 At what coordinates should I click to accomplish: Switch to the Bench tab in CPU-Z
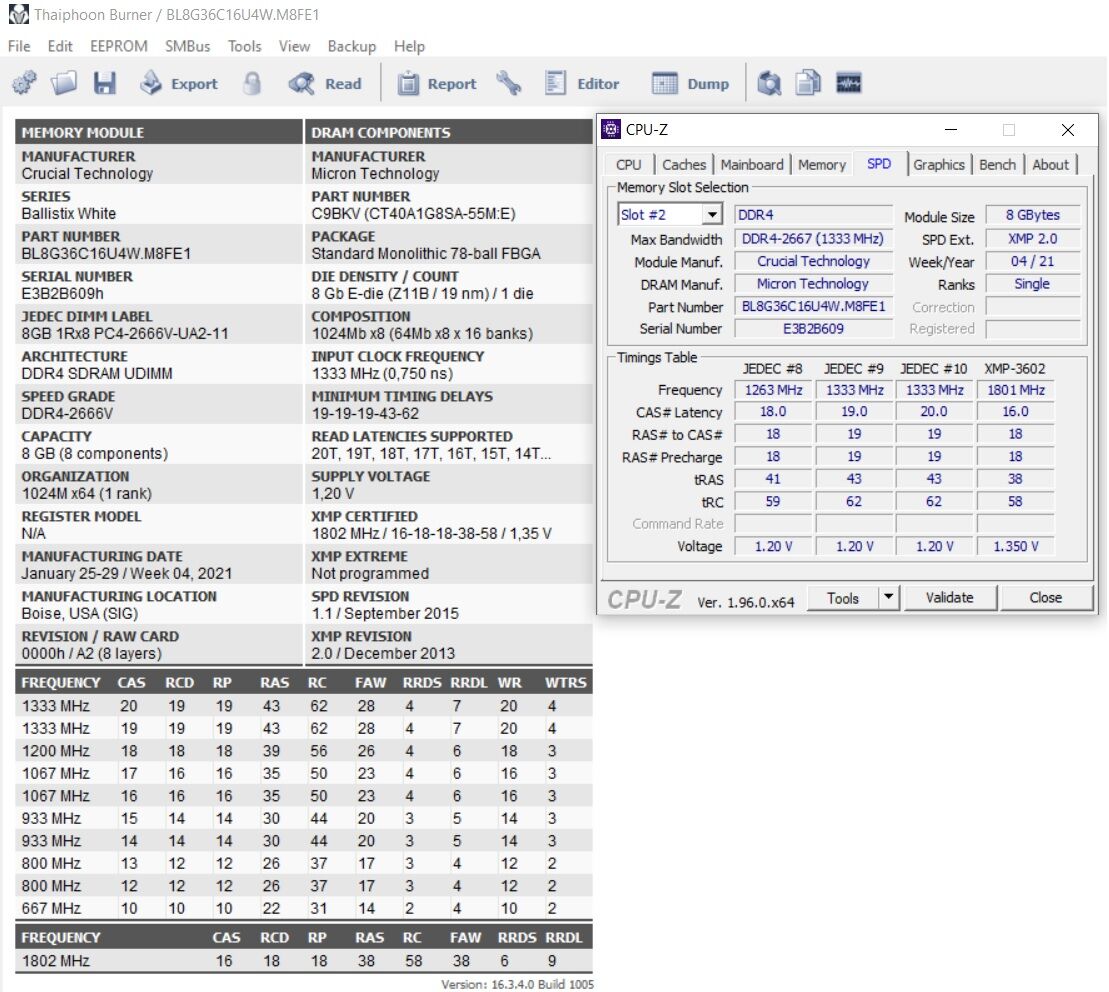(997, 165)
